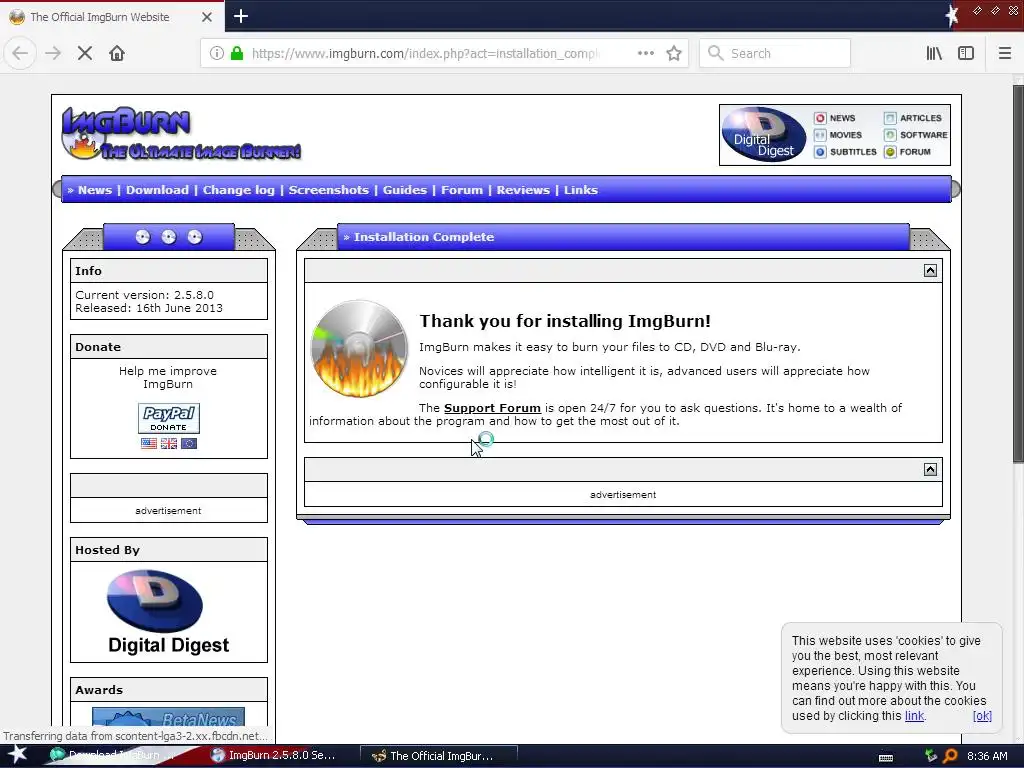Select the US flag donate icon

pos(149,443)
